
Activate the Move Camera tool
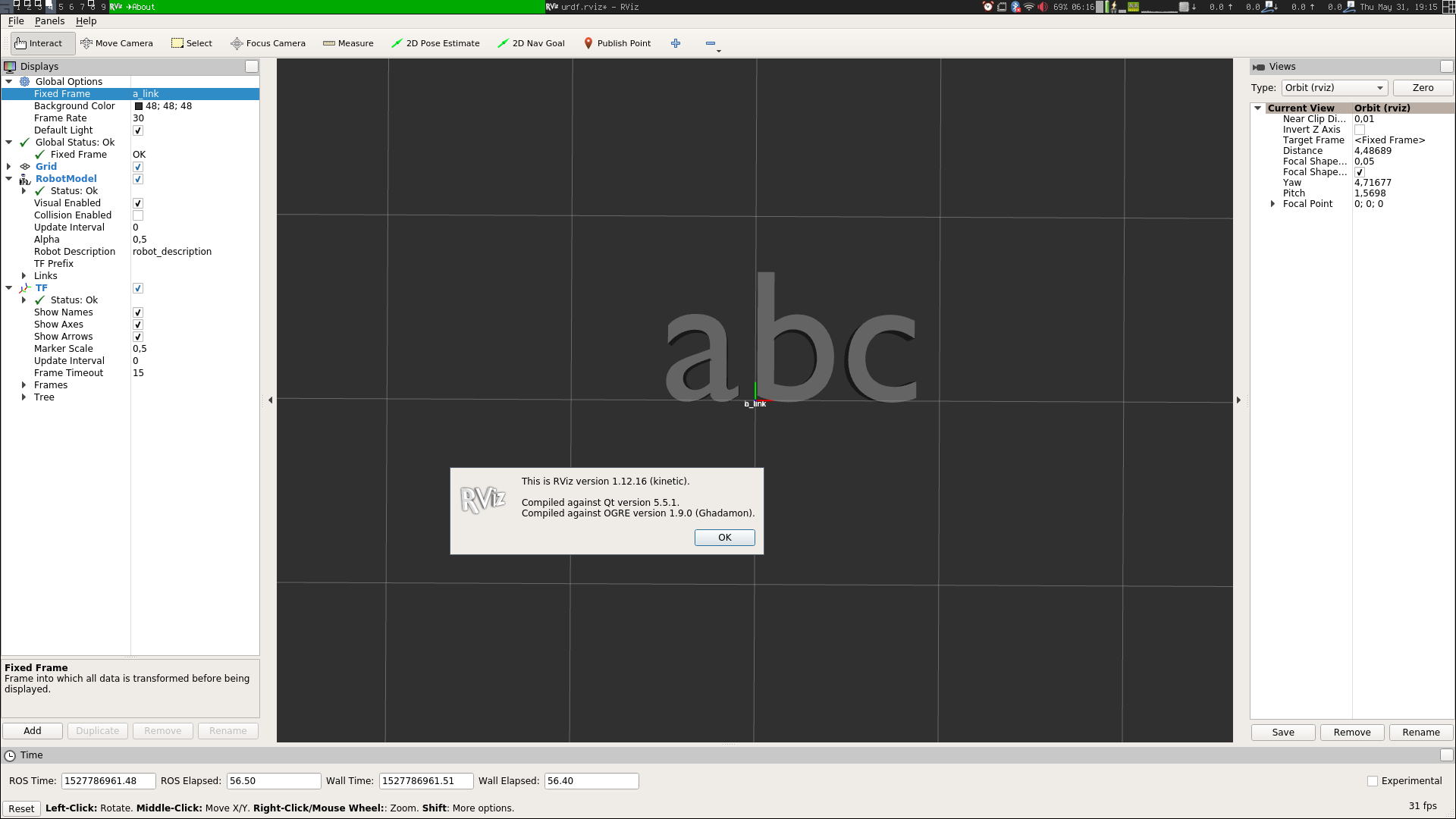[117, 43]
